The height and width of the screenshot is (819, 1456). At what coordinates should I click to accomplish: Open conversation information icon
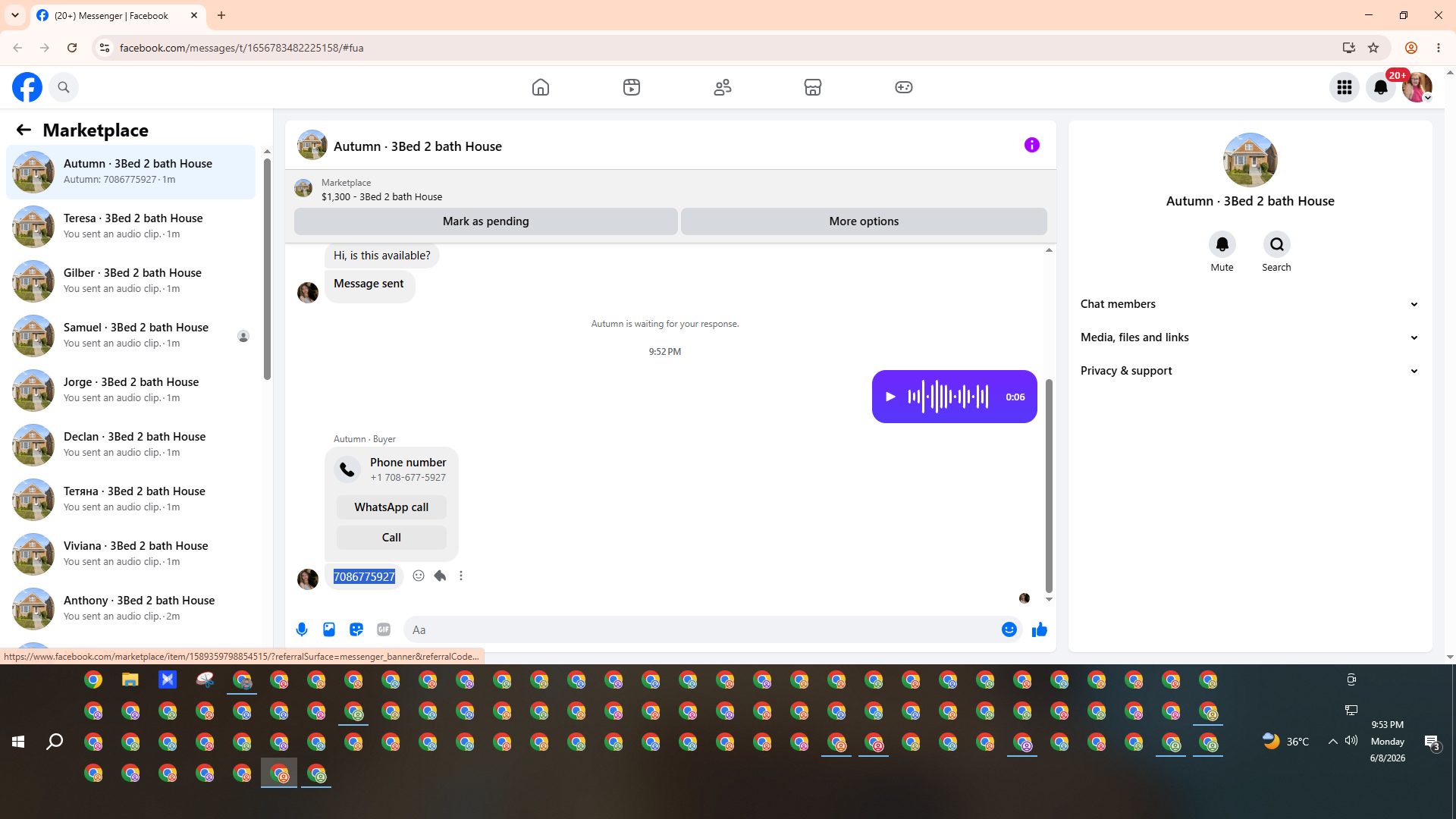point(1032,145)
